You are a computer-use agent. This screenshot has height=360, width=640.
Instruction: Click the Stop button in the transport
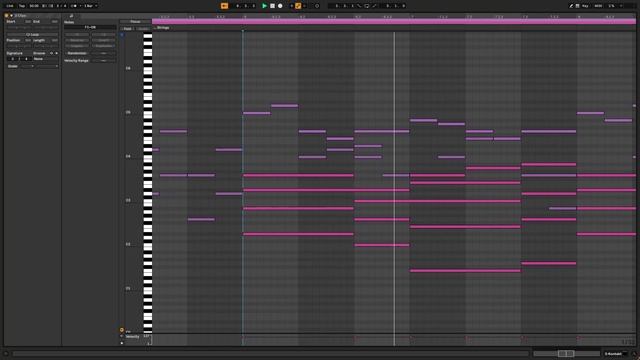point(272,6)
